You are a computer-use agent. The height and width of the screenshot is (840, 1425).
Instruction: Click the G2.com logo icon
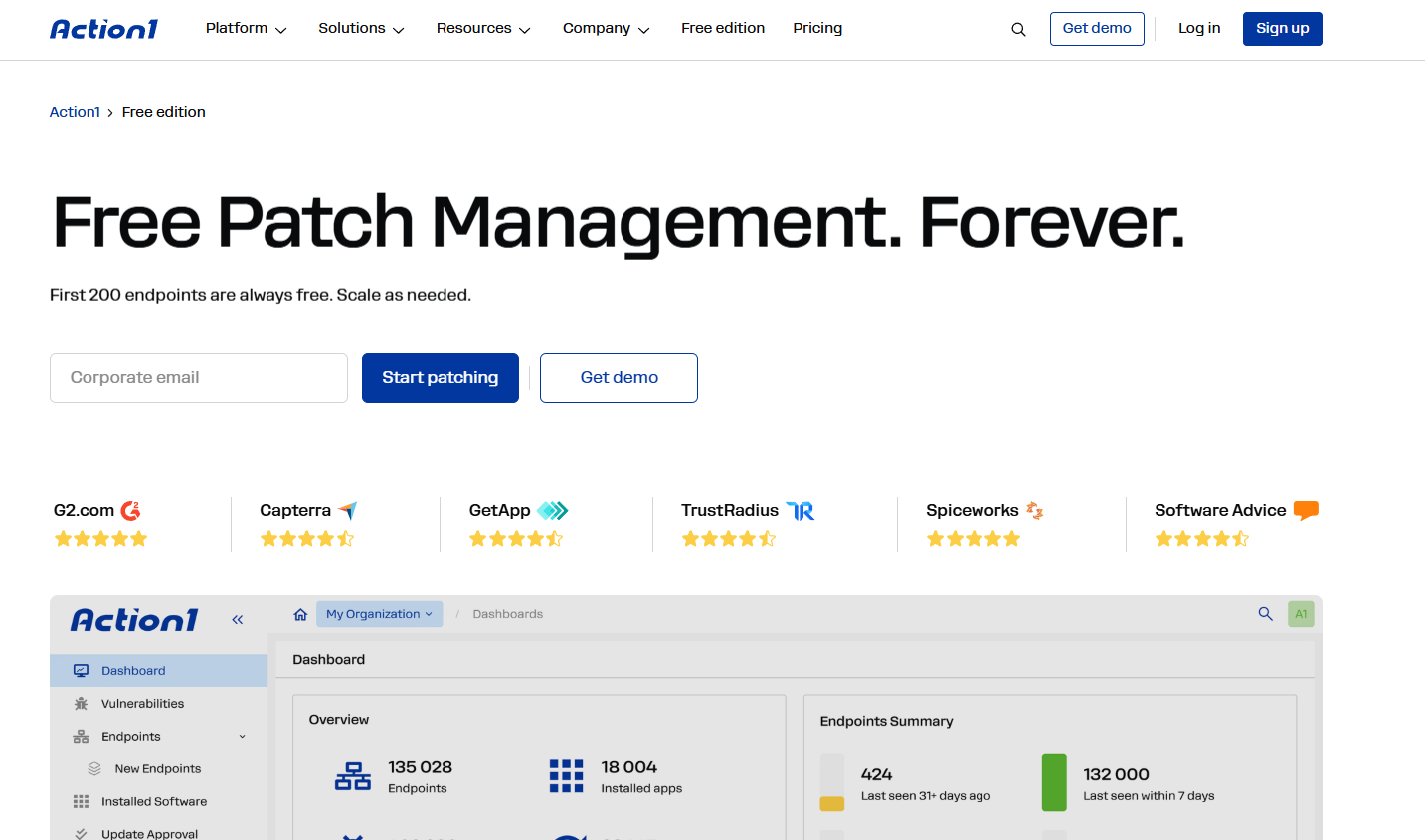coord(130,511)
